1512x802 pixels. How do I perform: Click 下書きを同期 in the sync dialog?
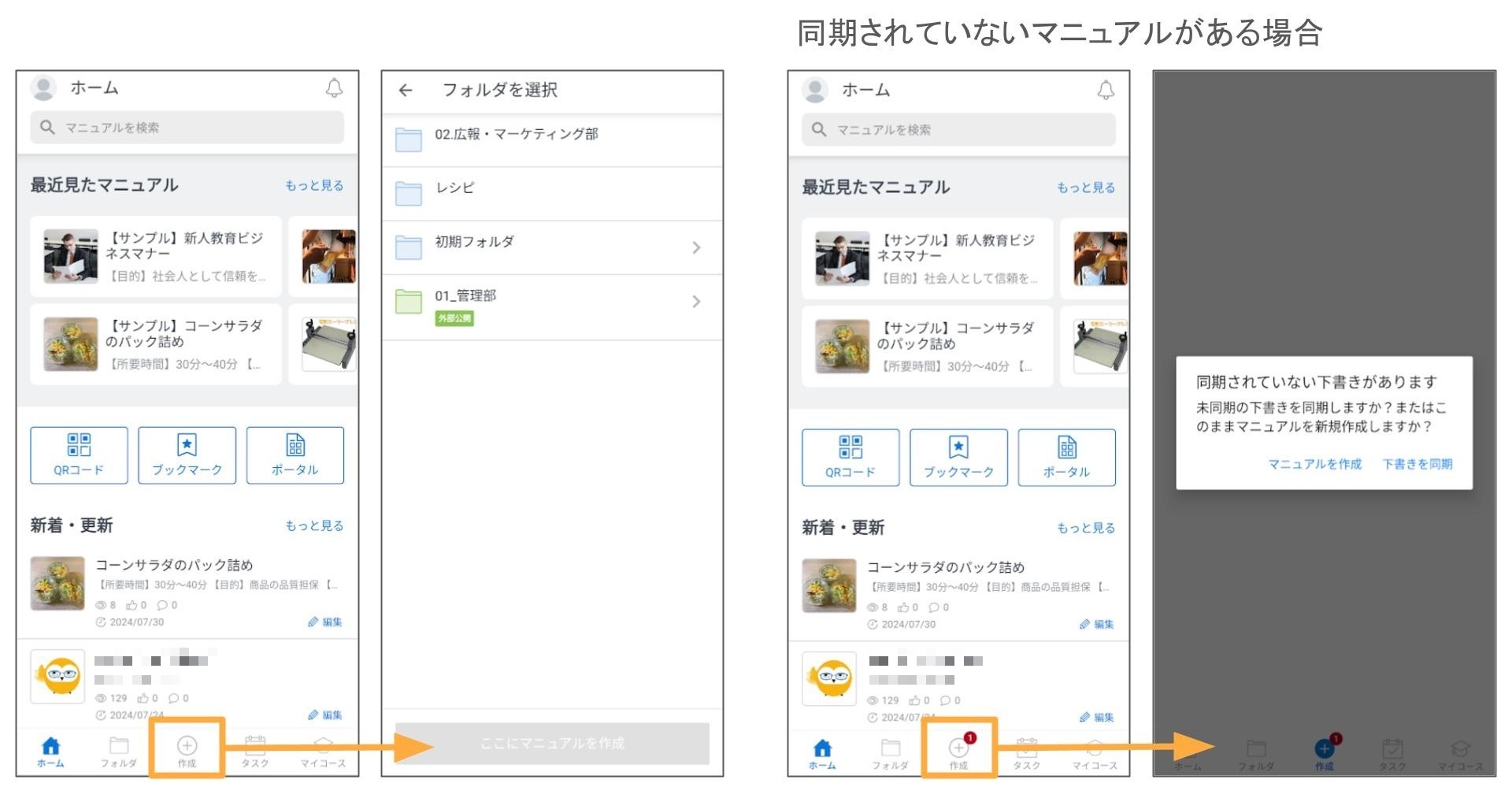point(1417,464)
